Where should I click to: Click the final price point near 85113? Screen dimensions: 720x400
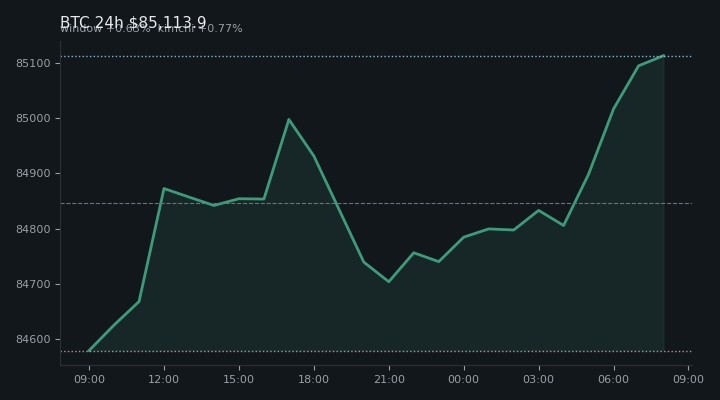pyautogui.click(x=664, y=56)
